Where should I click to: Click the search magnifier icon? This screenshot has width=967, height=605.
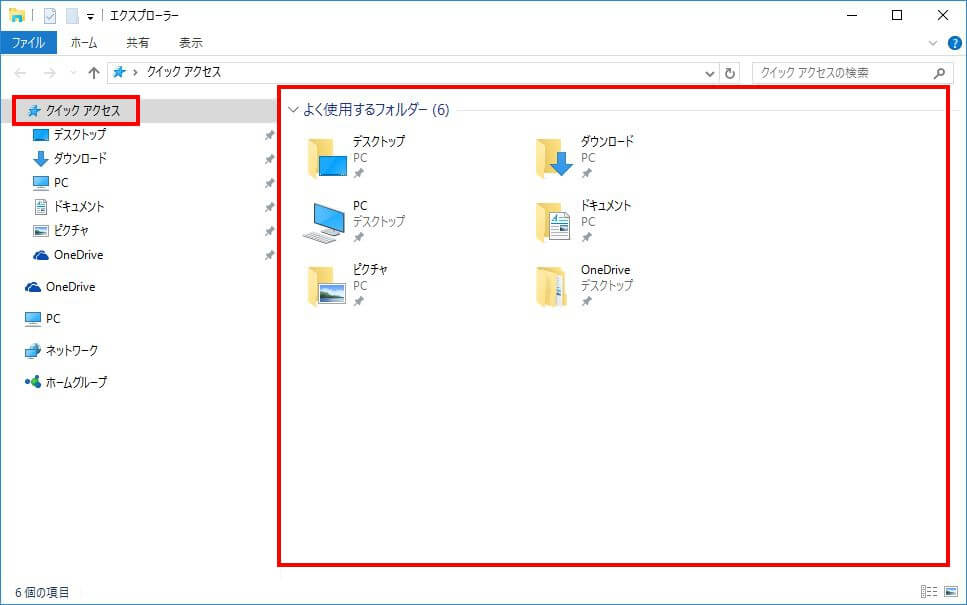(938, 72)
